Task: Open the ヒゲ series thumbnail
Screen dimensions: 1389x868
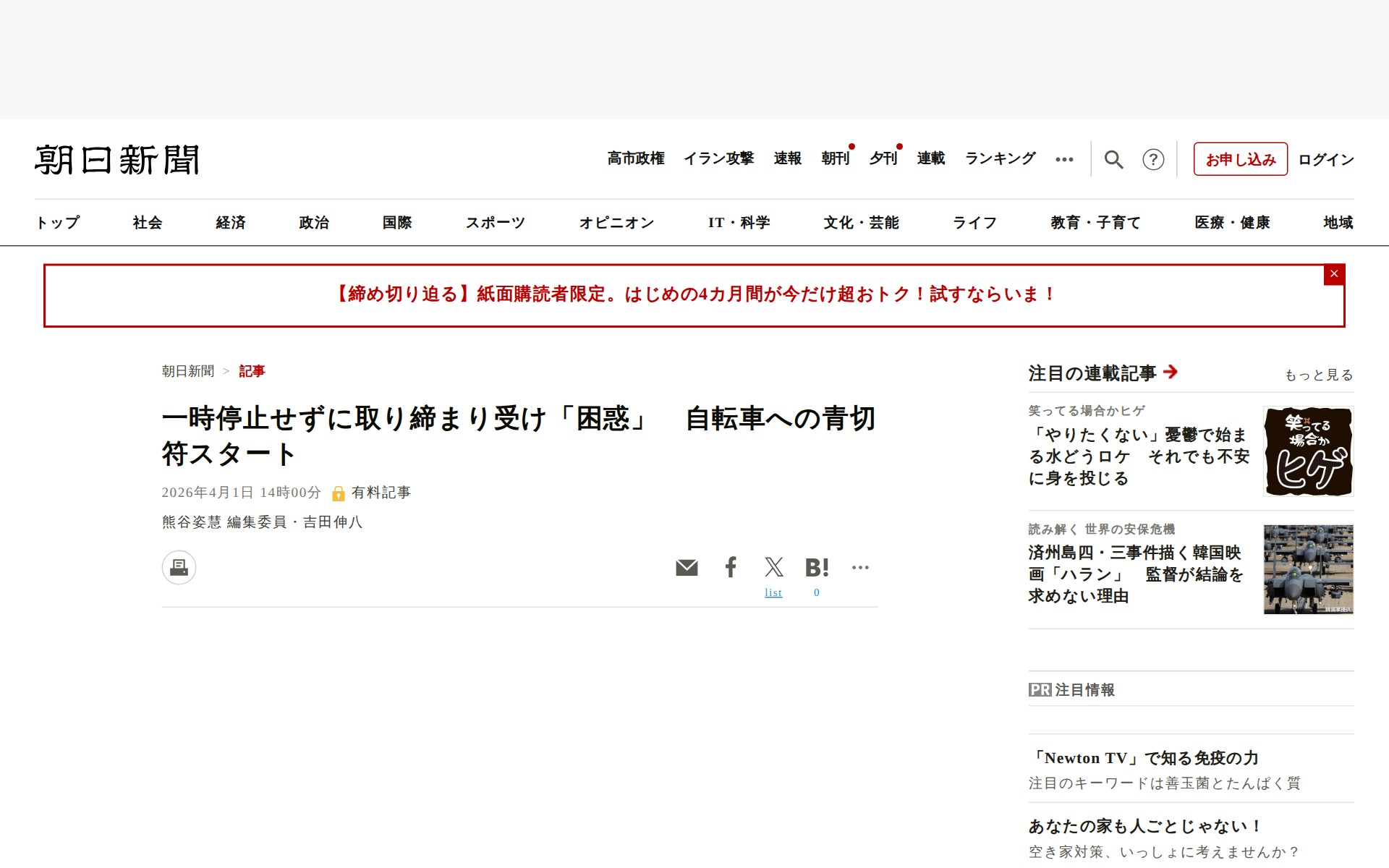Action: (1308, 451)
